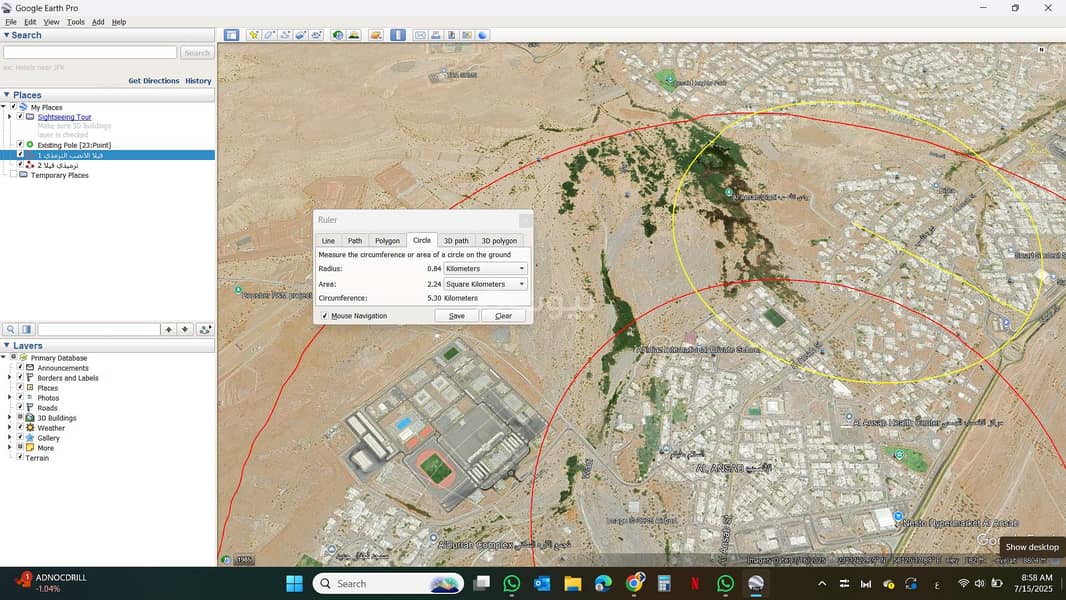Disable the Roads layer checkbox
This screenshot has width=1066, height=600.
20,408
